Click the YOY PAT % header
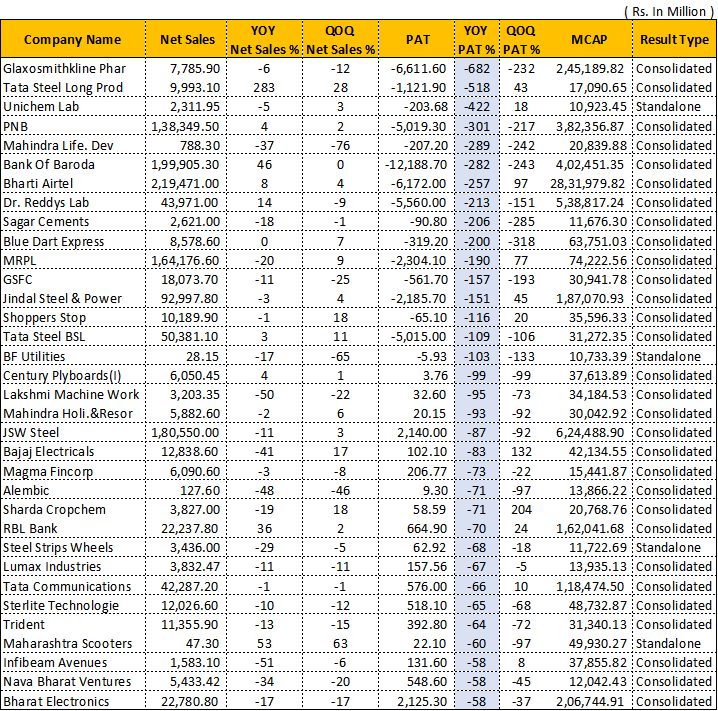The image size is (718, 711). click(476, 40)
